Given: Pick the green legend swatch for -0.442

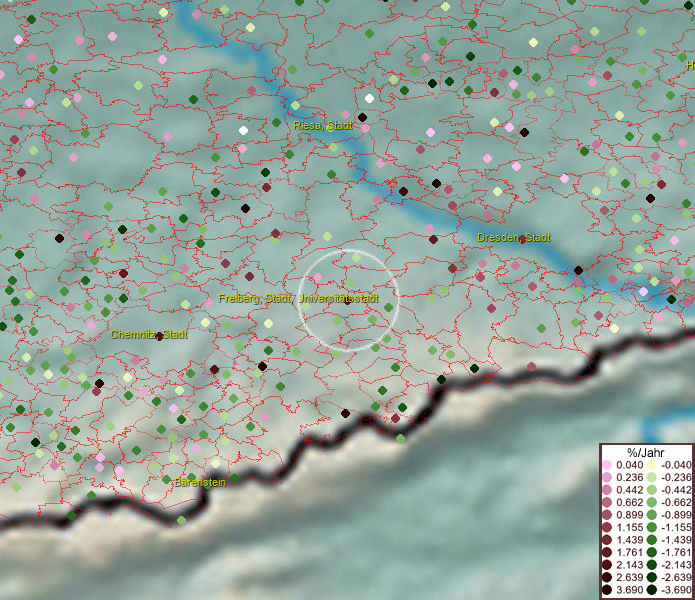Looking at the screenshot, I should point(652,490).
